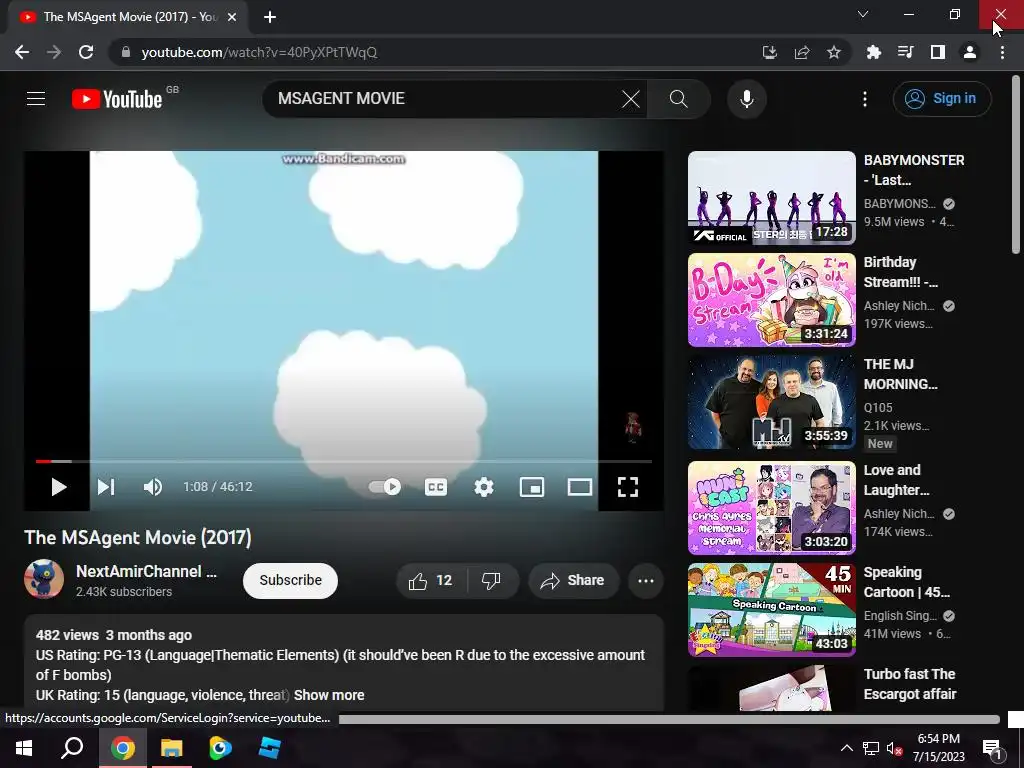
Task: Show hidden tray icons chevron
Action: (846, 748)
